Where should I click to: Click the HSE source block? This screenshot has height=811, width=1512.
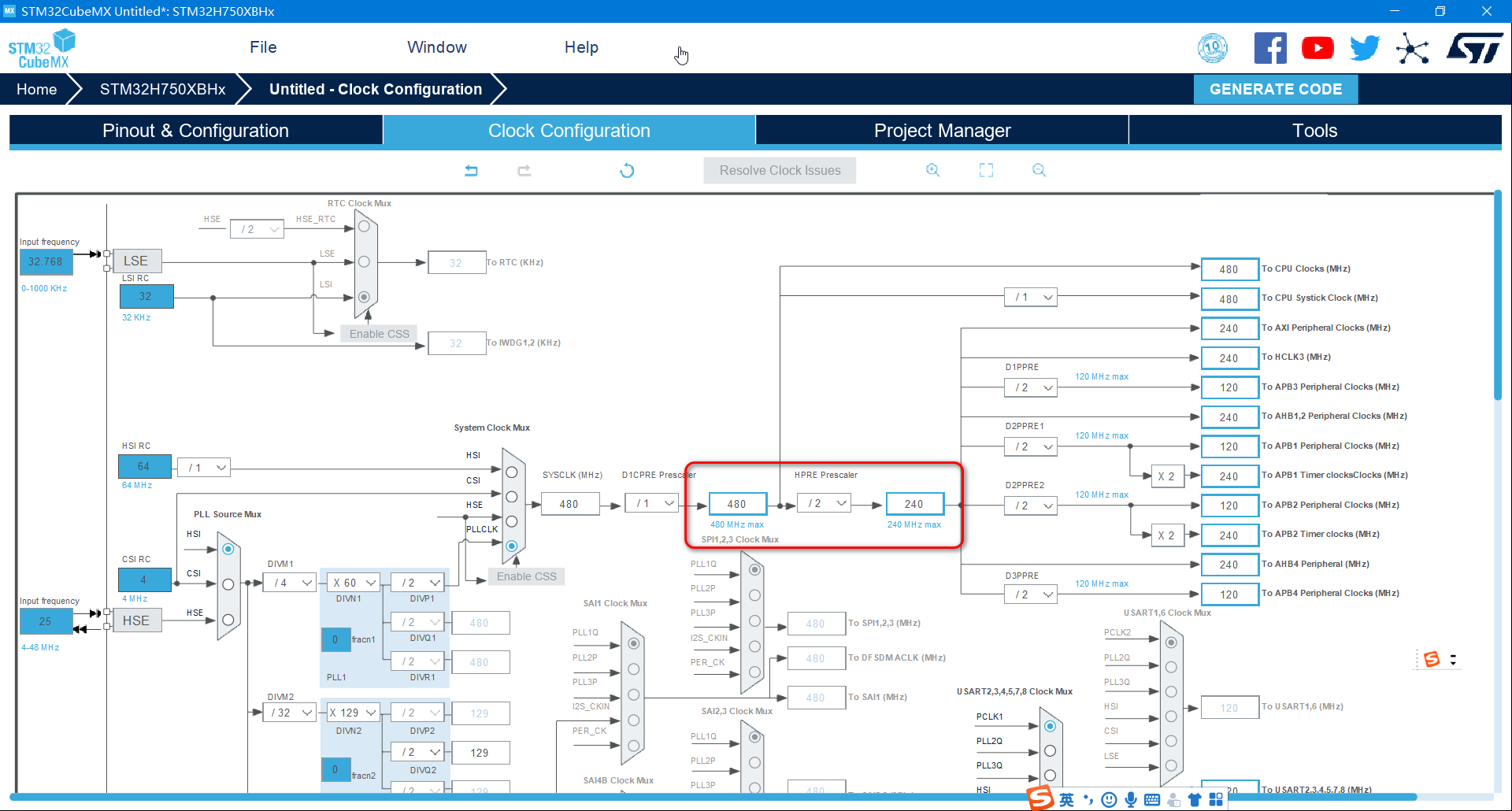(138, 620)
